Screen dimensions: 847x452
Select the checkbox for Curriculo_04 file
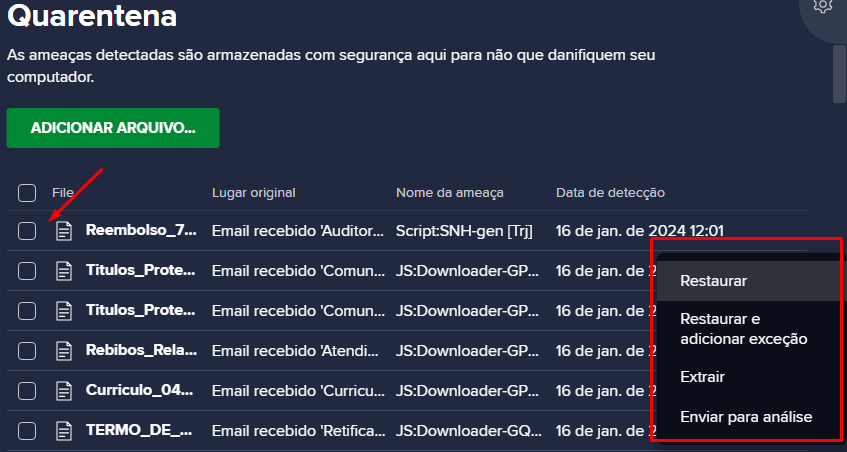click(27, 391)
